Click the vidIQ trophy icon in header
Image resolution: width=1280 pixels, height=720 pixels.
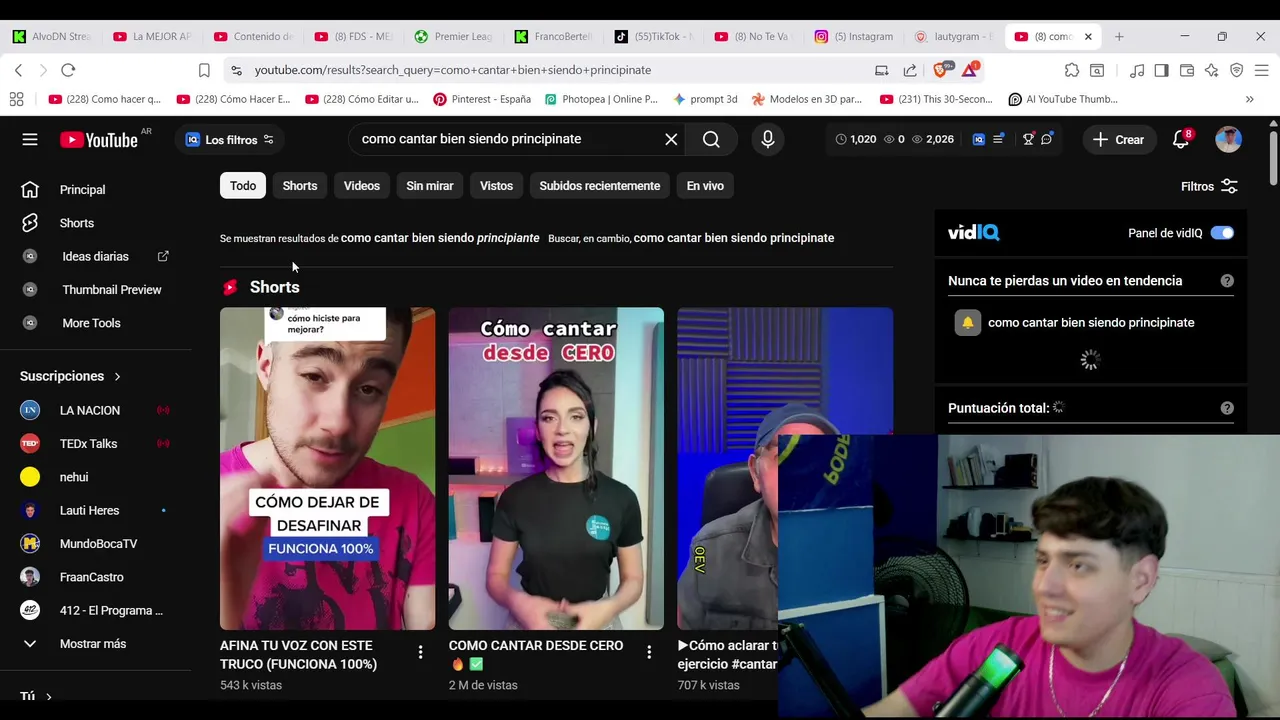[x=1028, y=139]
